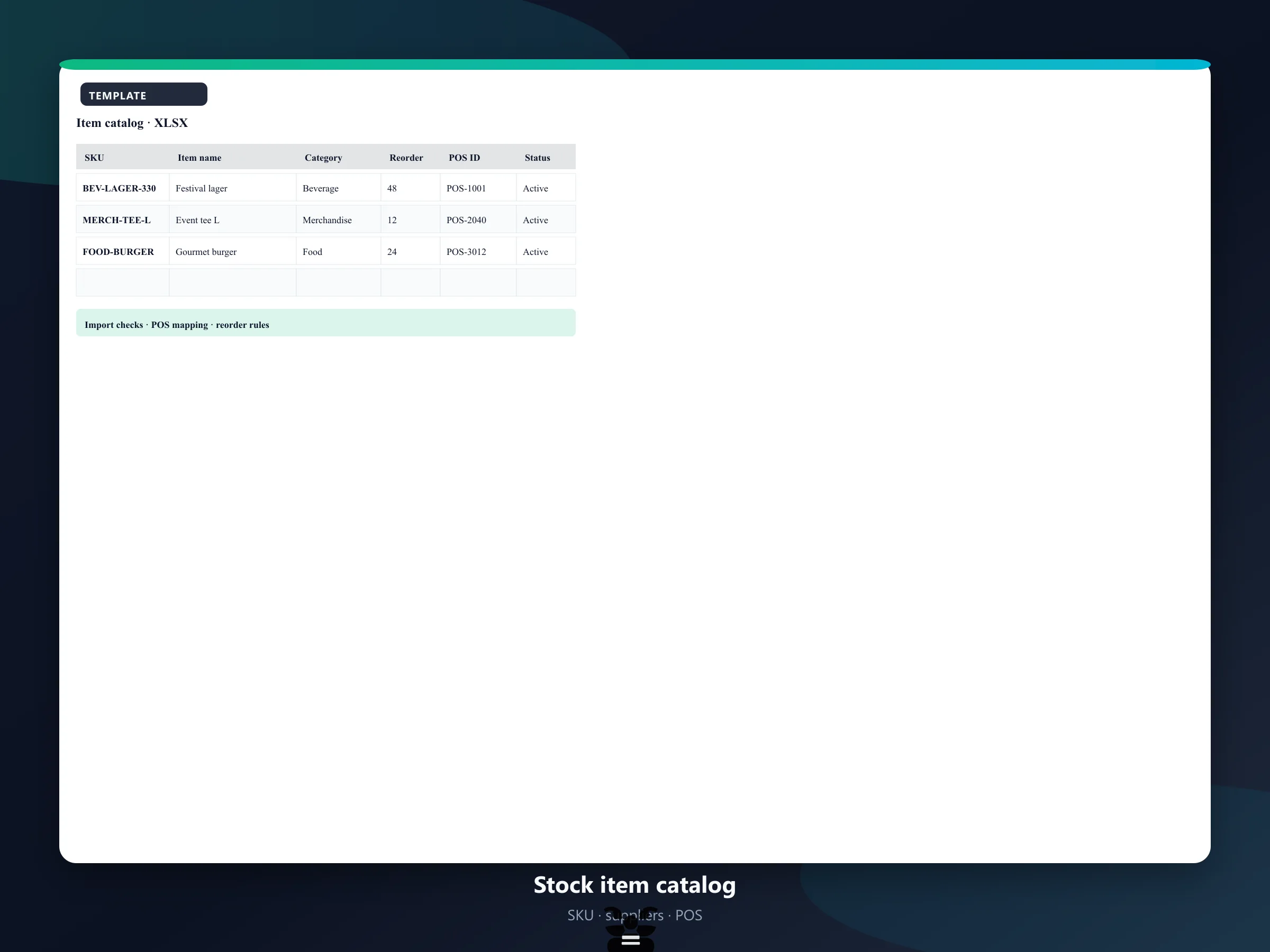Select cell 'Gourmet burger'
This screenshot has width=1270, height=952.
pyautogui.click(x=232, y=251)
